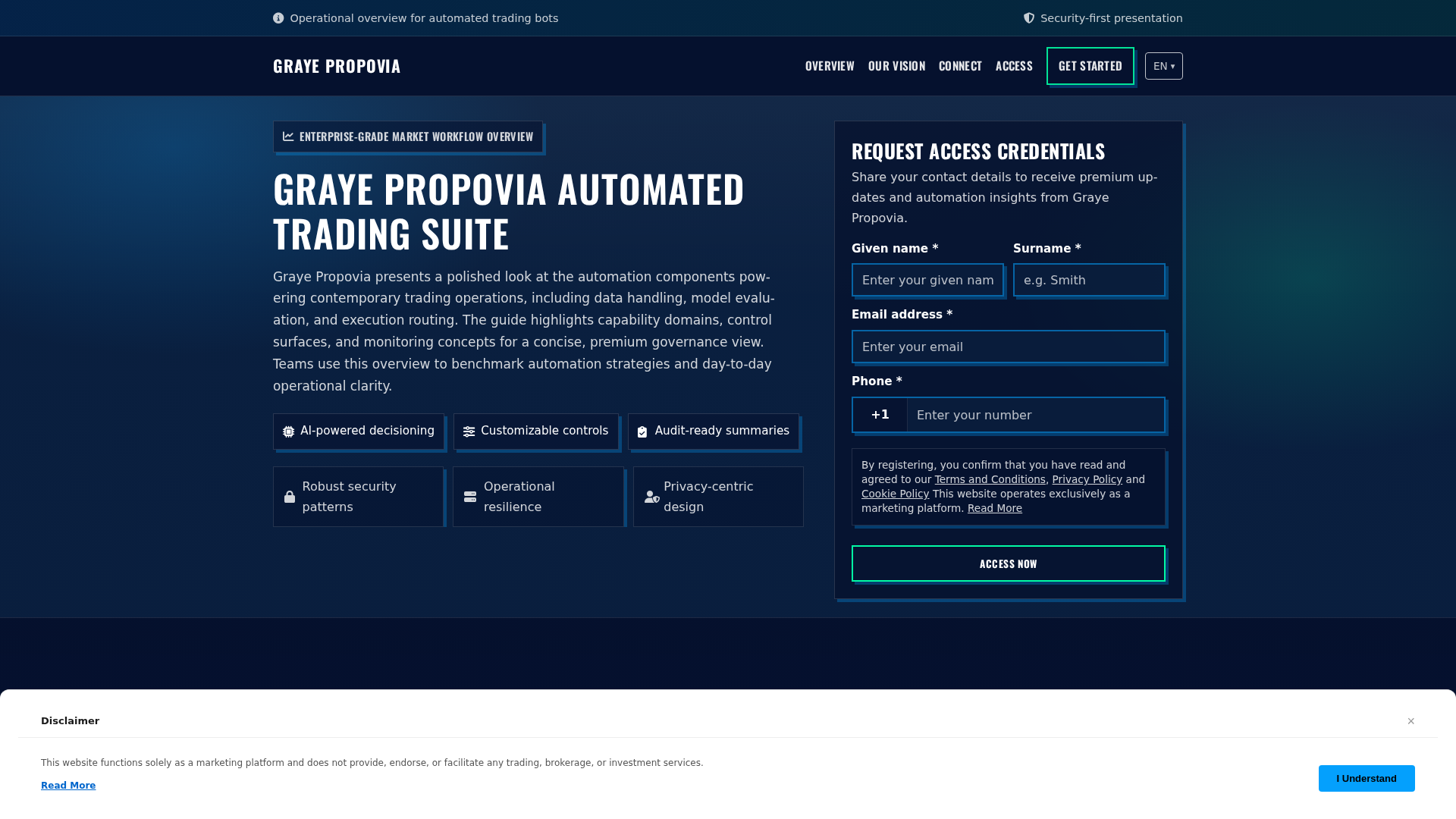Click the Request Access Credentials heading
The width and height of the screenshot is (1456, 819).
[978, 152]
